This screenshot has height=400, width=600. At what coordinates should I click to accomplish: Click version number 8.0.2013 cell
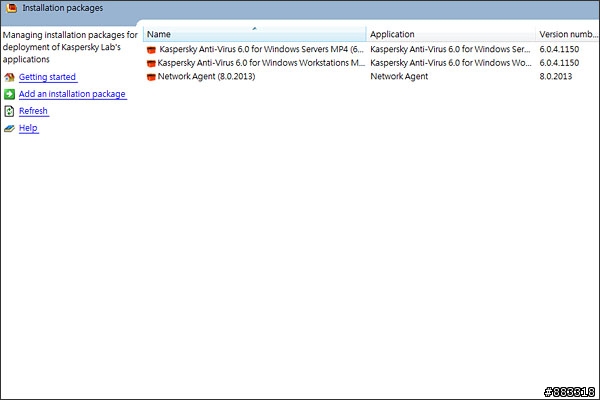(556, 77)
